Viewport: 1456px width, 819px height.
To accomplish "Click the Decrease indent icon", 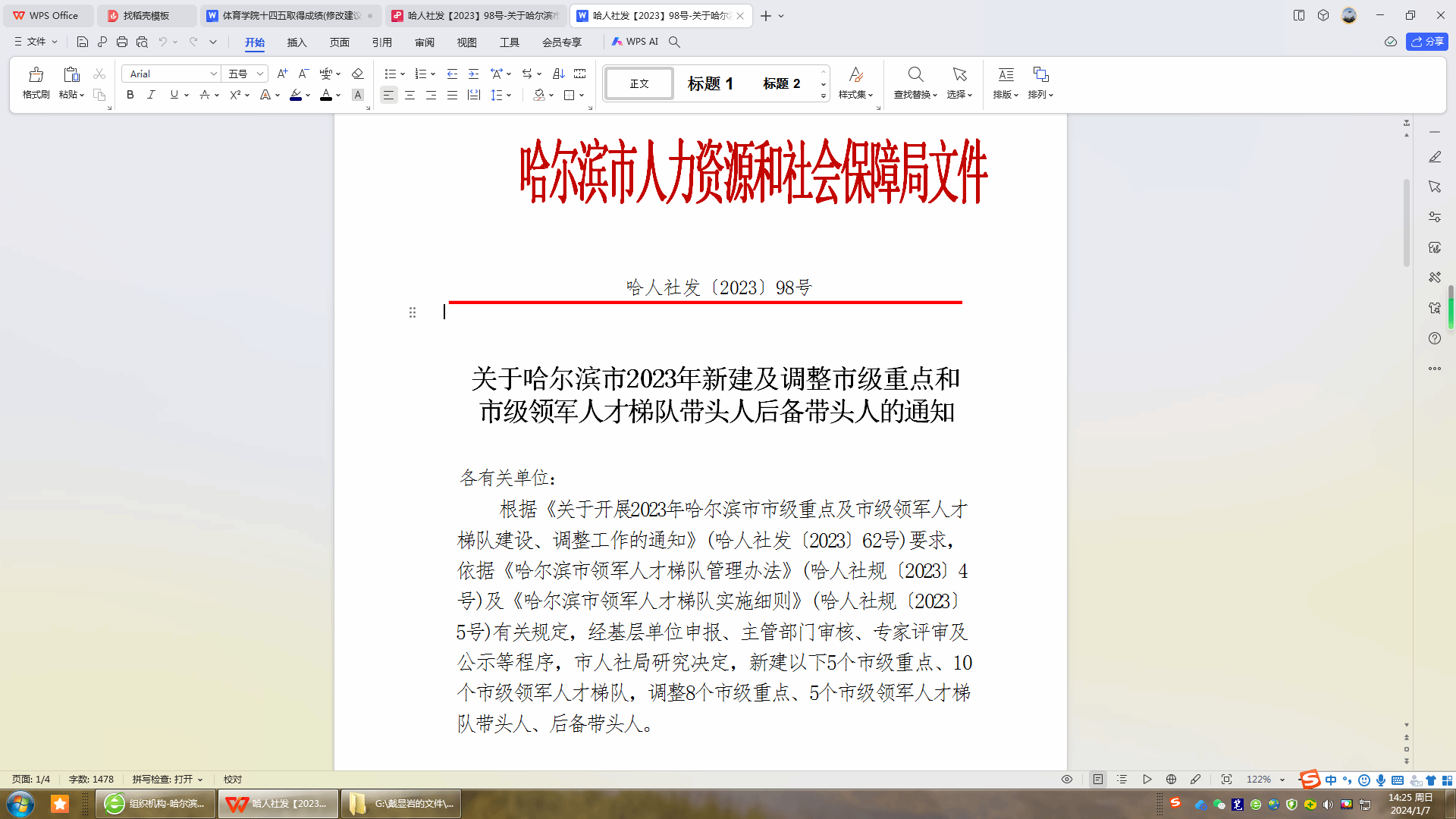I will (452, 74).
